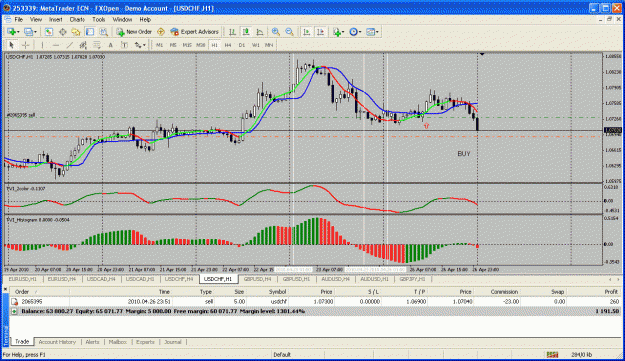This screenshot has height=361, width=625.
Task: Open the Insert menu
Action: [55, 20]
